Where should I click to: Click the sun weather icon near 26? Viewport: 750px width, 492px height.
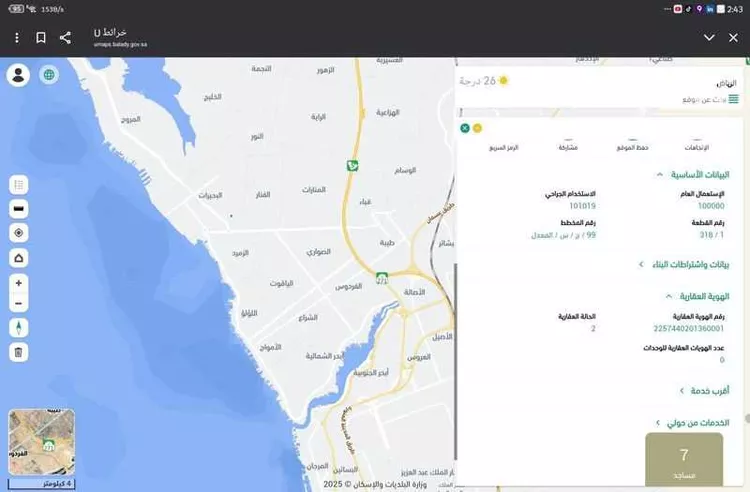click(x=503, y=81)
